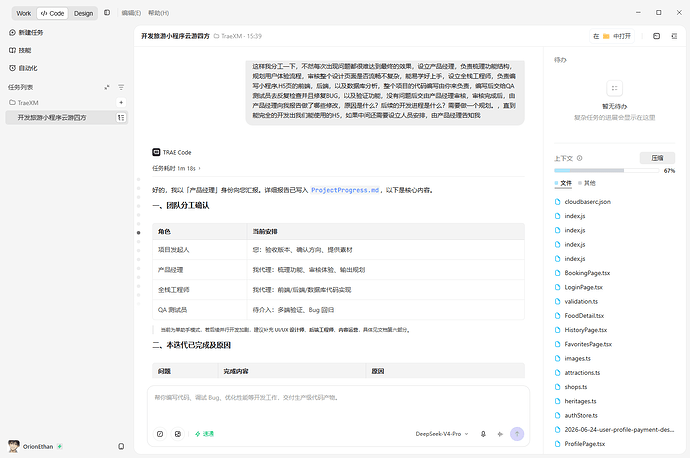This screenshot has width=690, height=458.
Task: Add a task with TraeXM plus button
Action: tap(121, 103)
